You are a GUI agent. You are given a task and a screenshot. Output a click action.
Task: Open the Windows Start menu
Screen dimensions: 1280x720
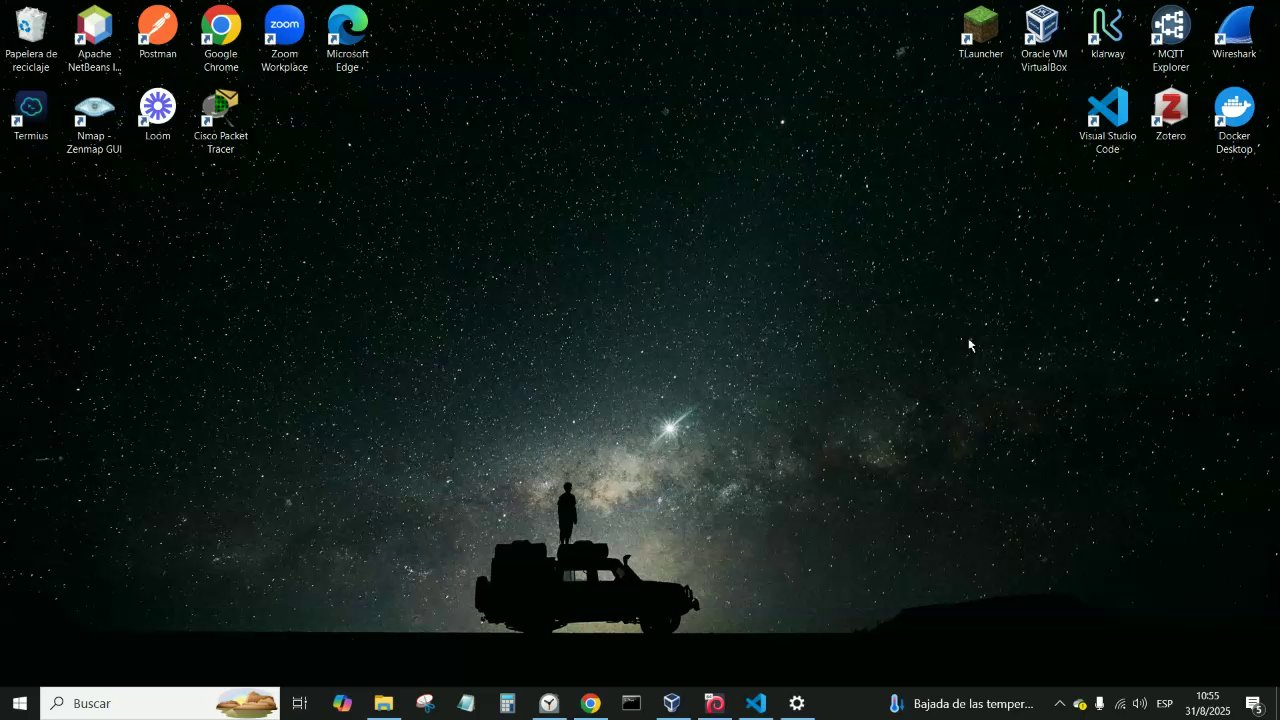(20, 703)
